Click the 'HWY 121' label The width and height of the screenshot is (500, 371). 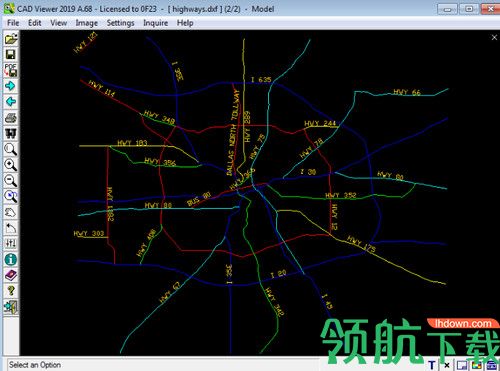tap(85, 42)
